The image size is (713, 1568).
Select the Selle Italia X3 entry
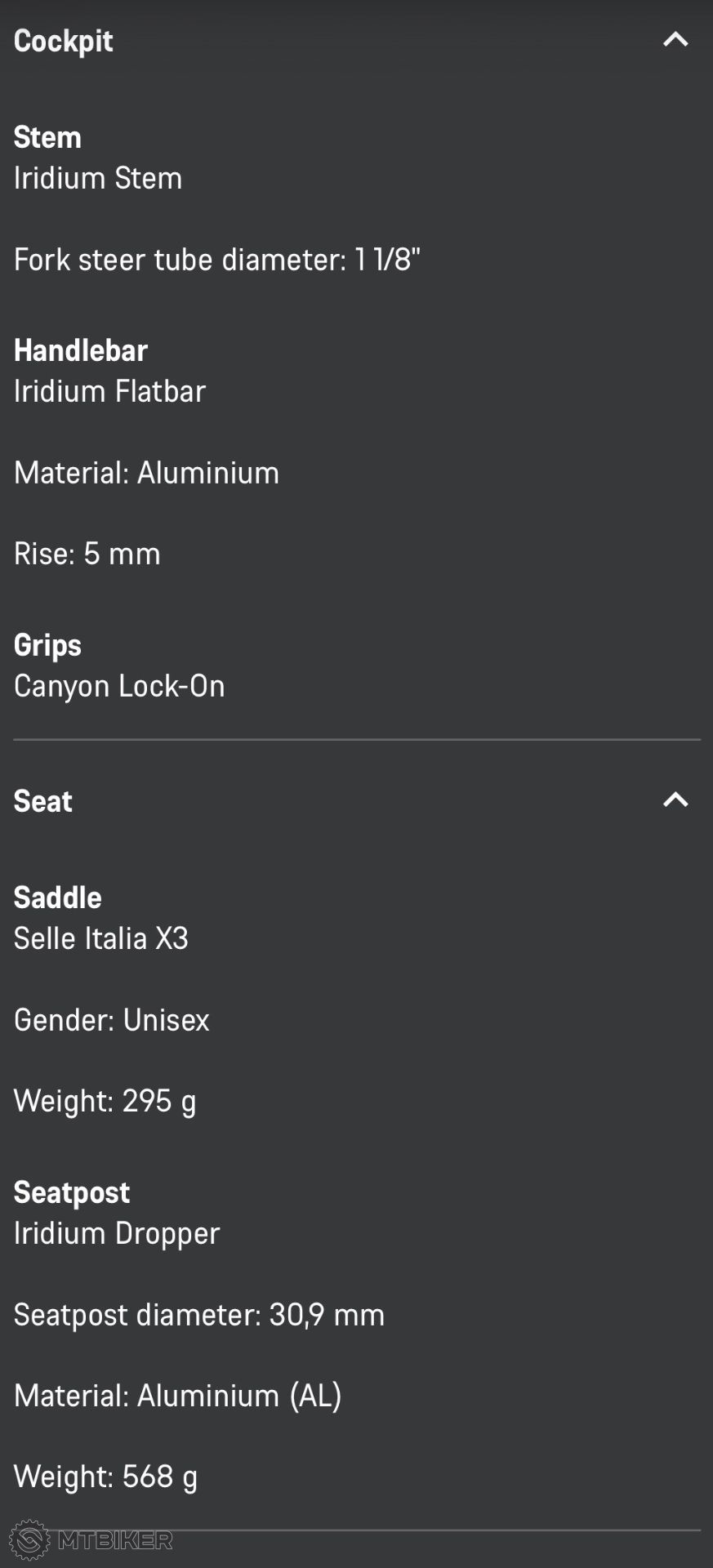pos(101,938)
